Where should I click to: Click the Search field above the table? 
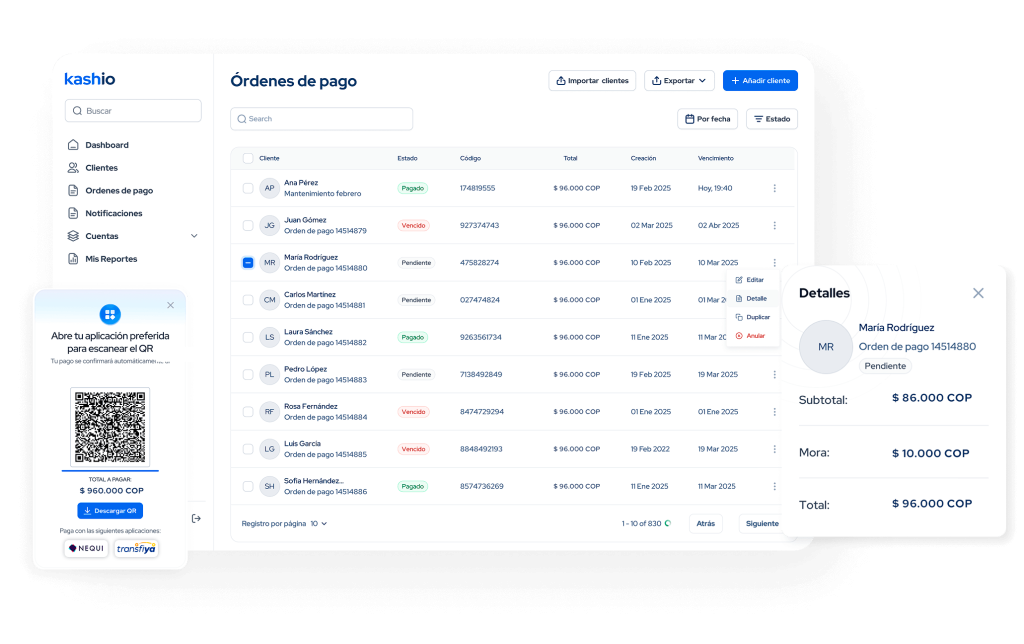click(321, 119)
